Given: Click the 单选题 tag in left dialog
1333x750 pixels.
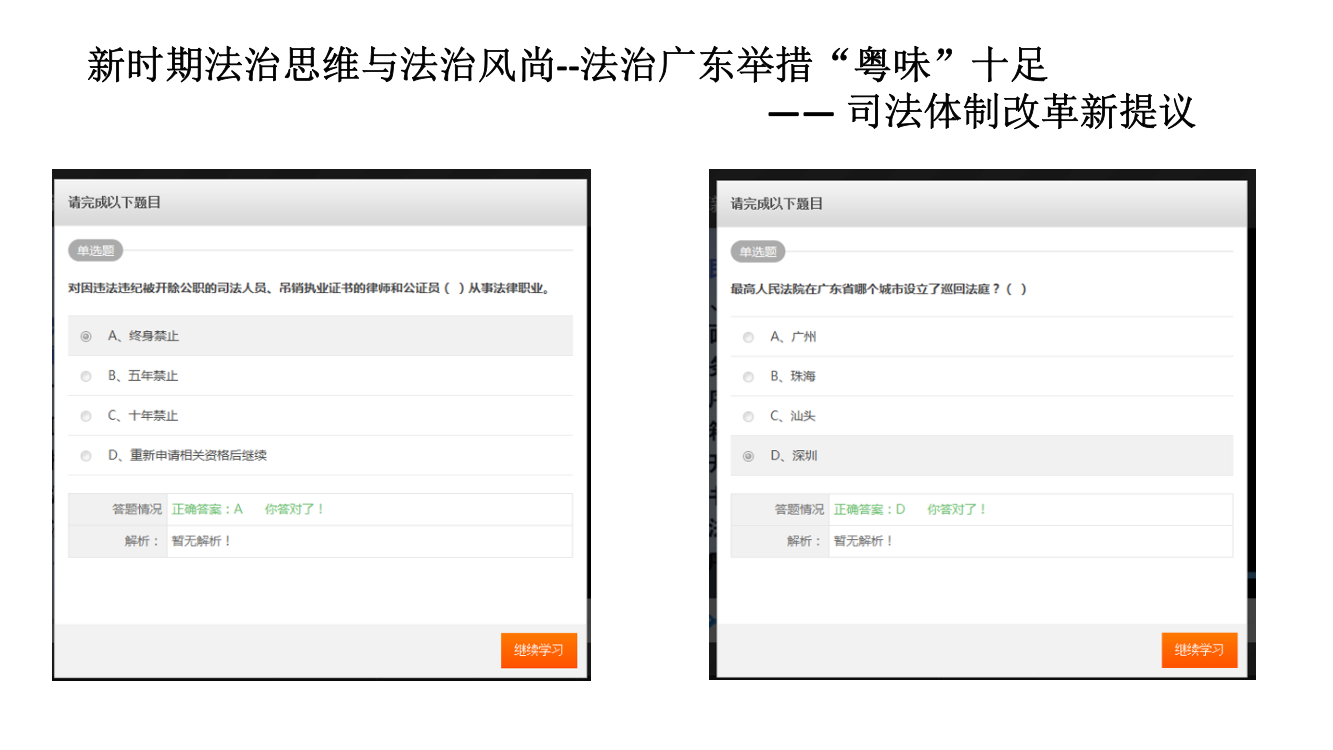Looking at the screenshot, I should pyautogui.click(x=95, y=251).
